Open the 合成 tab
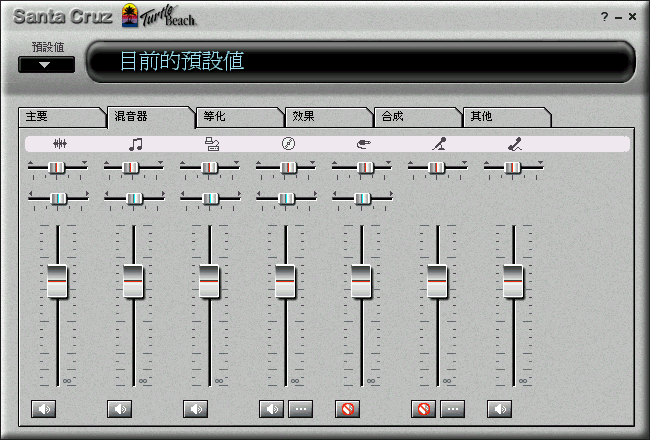 pos(417,117)
